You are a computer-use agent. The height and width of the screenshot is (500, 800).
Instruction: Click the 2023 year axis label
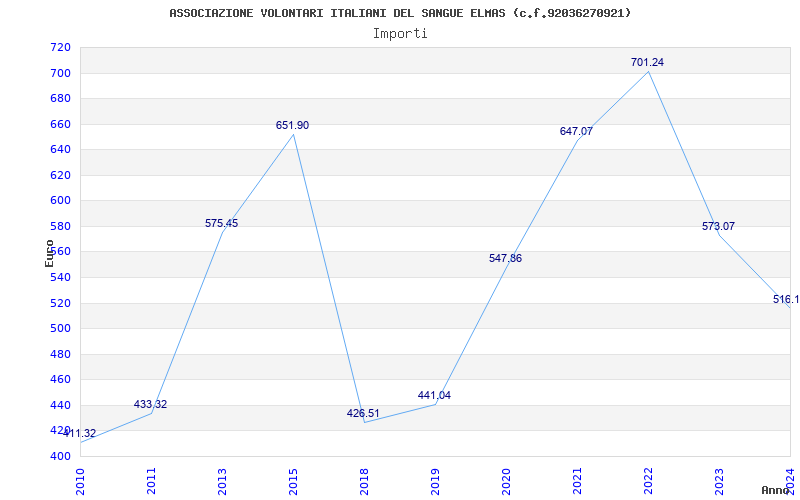(719, 481)
